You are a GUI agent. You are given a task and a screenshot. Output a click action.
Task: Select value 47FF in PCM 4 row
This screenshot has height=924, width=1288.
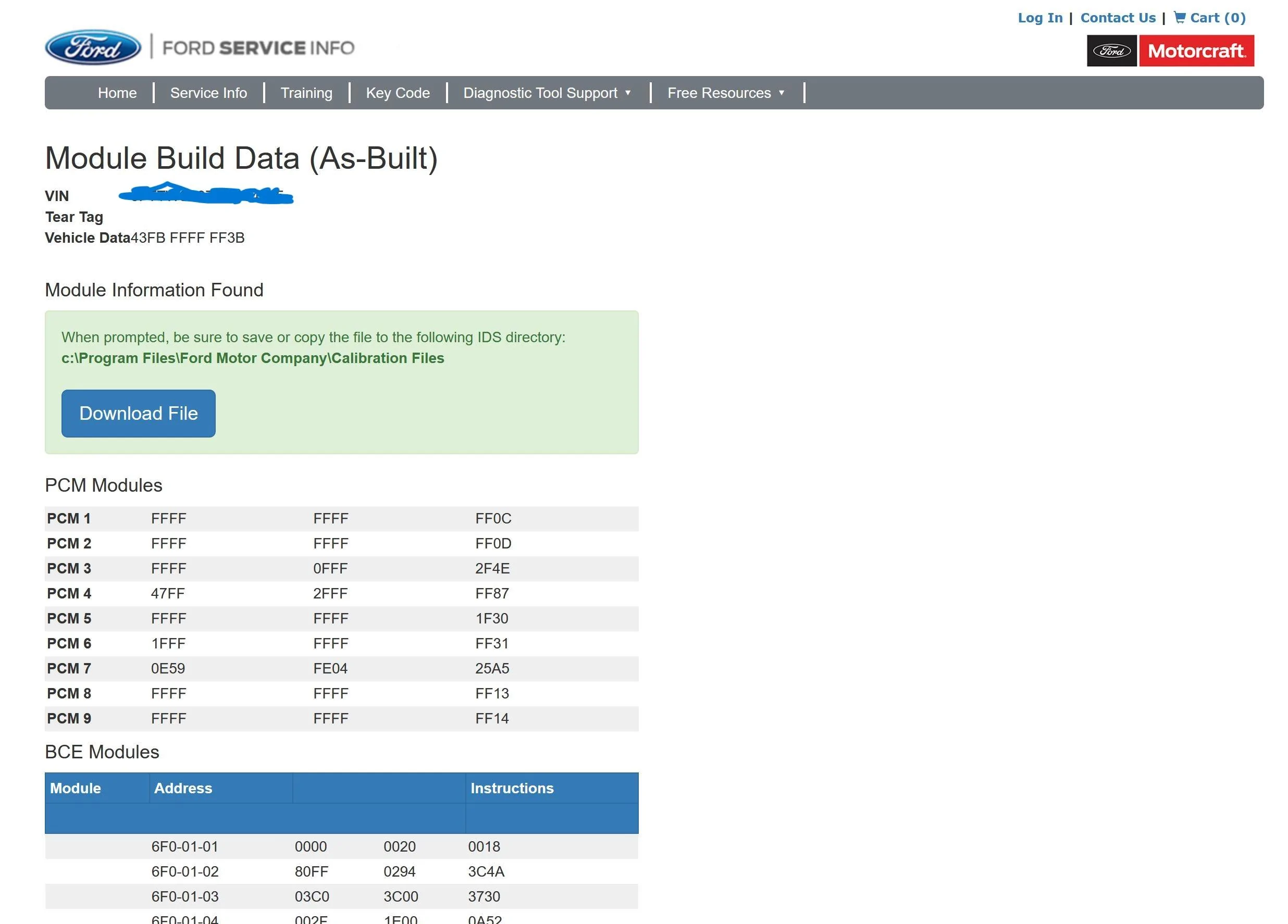coord(168,593)
